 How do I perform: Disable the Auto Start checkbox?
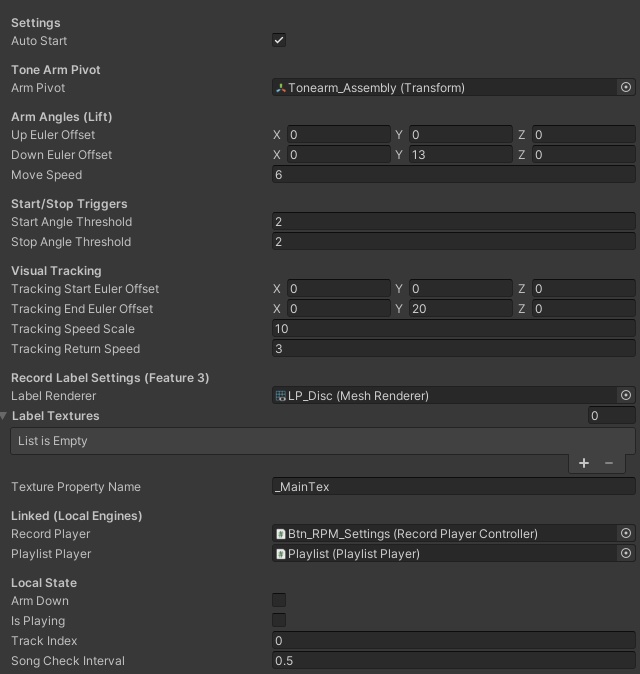[279, 40]
